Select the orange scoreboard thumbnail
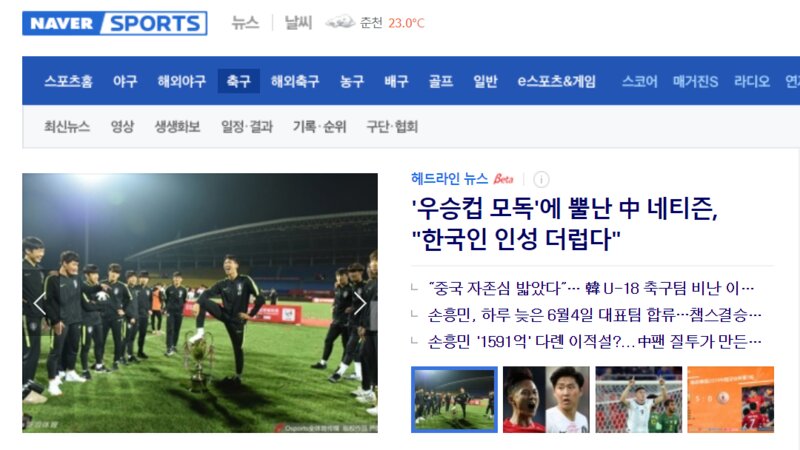 [731, 399]
